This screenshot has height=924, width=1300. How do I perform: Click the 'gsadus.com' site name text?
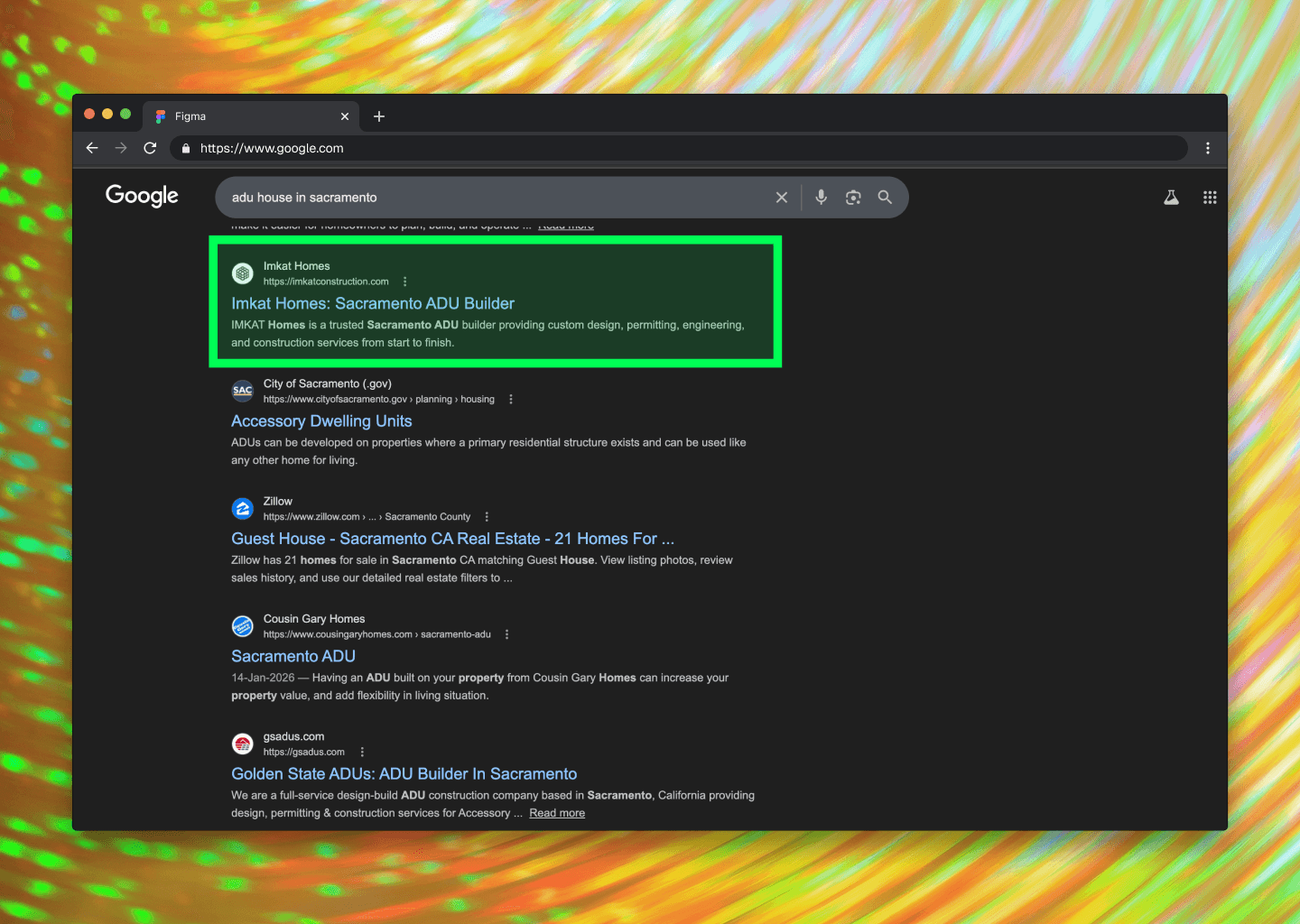tap(293, 736)
